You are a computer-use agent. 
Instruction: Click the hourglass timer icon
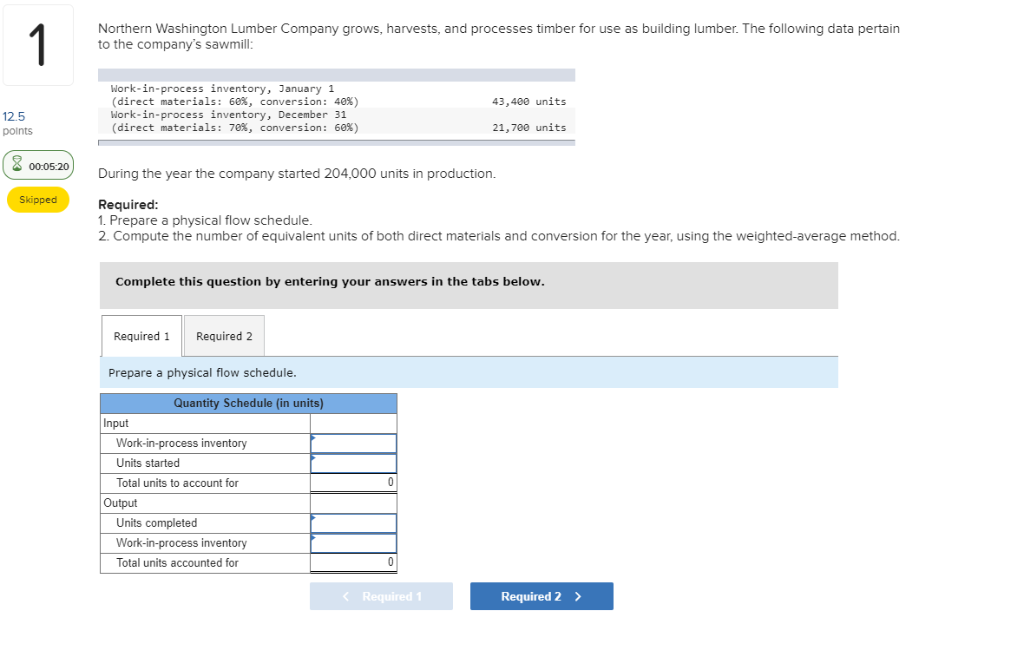[18, 164]
